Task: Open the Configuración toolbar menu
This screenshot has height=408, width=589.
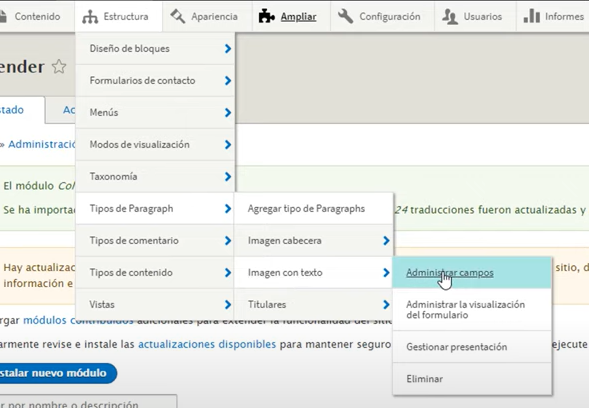Action: pyautogui.click(x=390, y=17)
